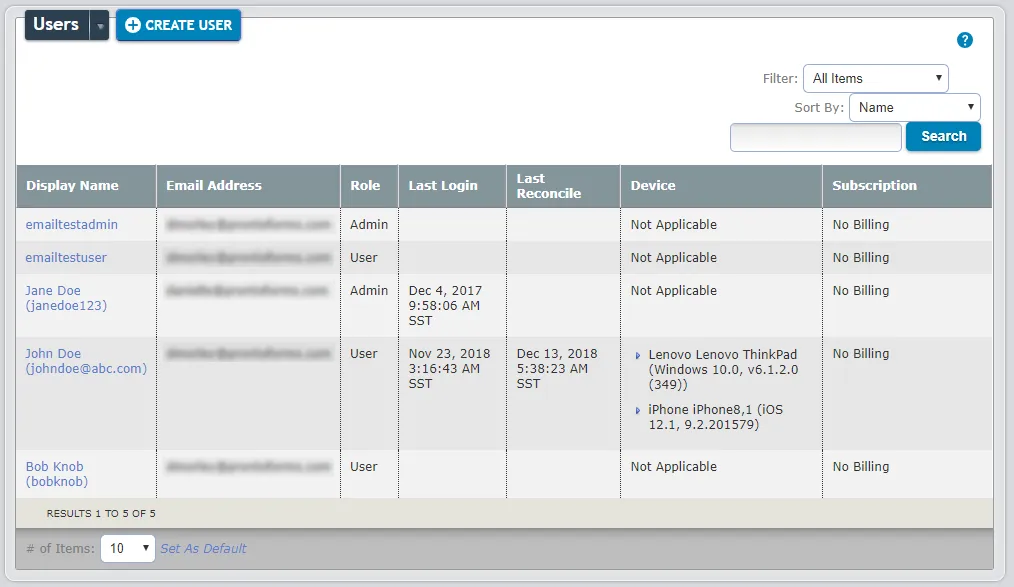Open the number of items dropdown
This screenshot has height=587, width=1014.
(x=127, y=548)
